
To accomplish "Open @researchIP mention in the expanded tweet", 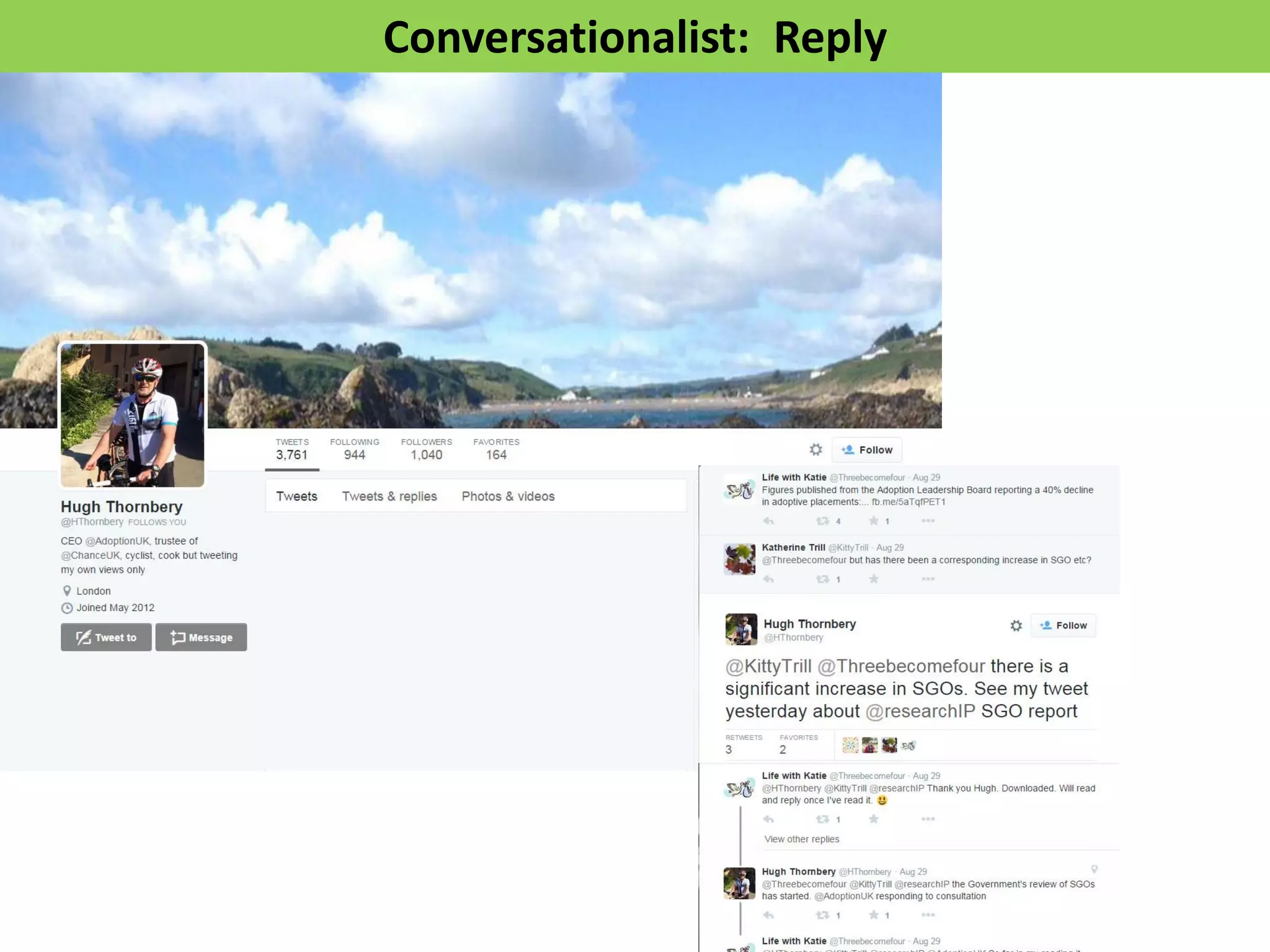I will coord(920,711).
